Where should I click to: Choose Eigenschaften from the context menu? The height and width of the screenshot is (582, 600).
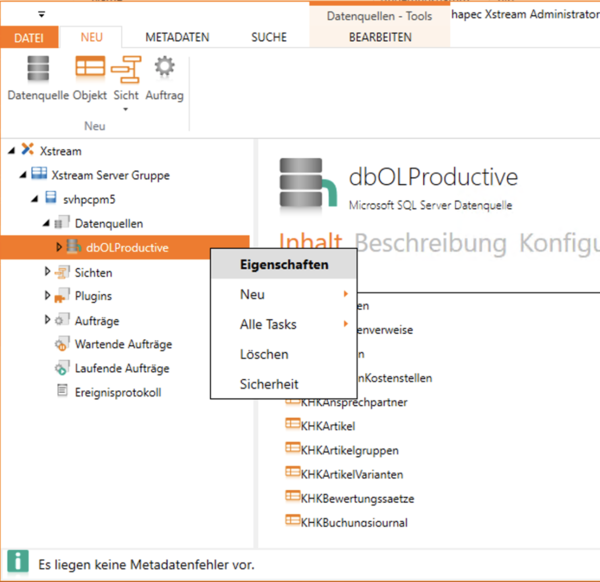pos(284,265)
